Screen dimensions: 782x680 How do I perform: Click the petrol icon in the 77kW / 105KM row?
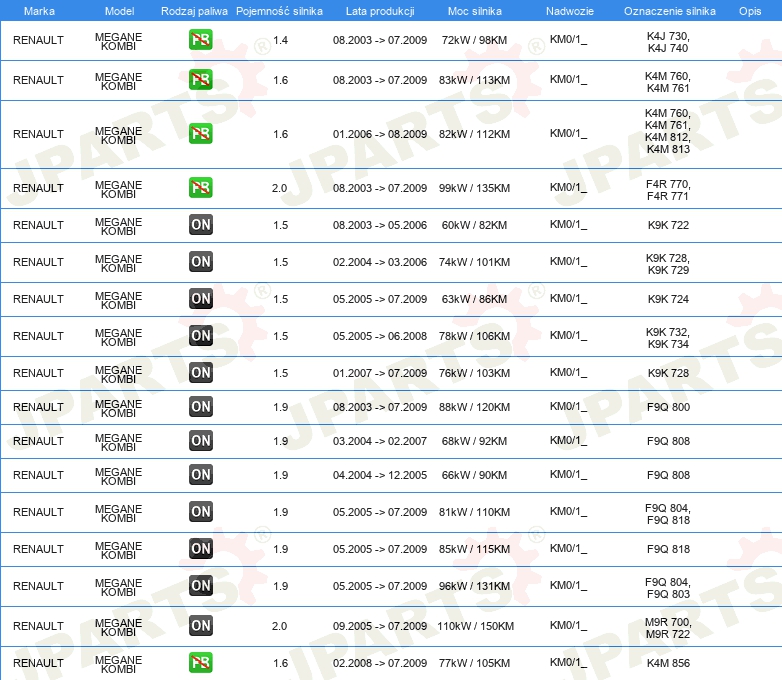pyautogui.click(x=200, y=663)
